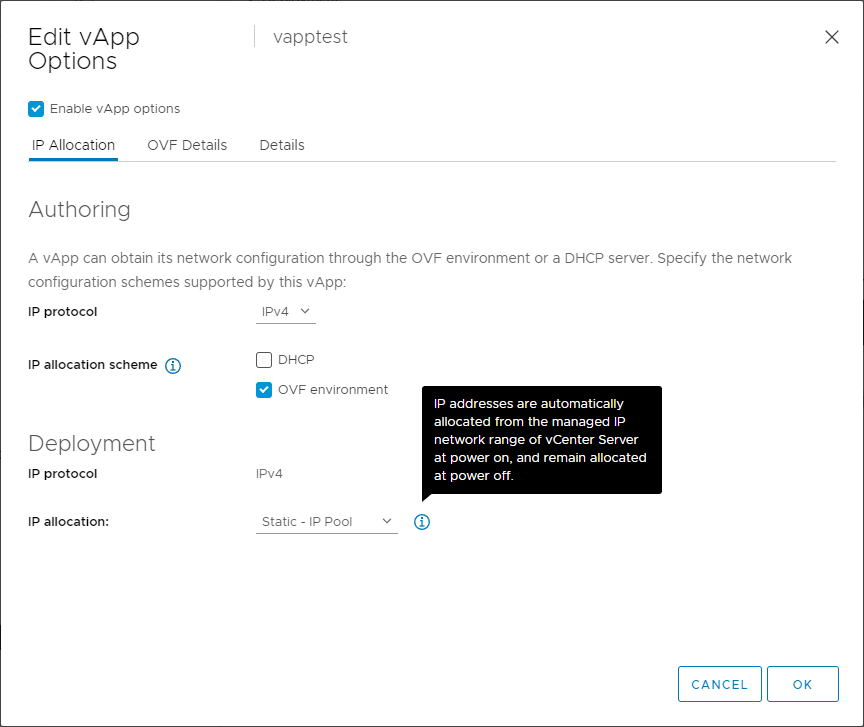Open the Authoring IP protocol IPv4 dropdown
Image resolution: width=864 pixels, height=727 pixels.
tap(285, 312)
